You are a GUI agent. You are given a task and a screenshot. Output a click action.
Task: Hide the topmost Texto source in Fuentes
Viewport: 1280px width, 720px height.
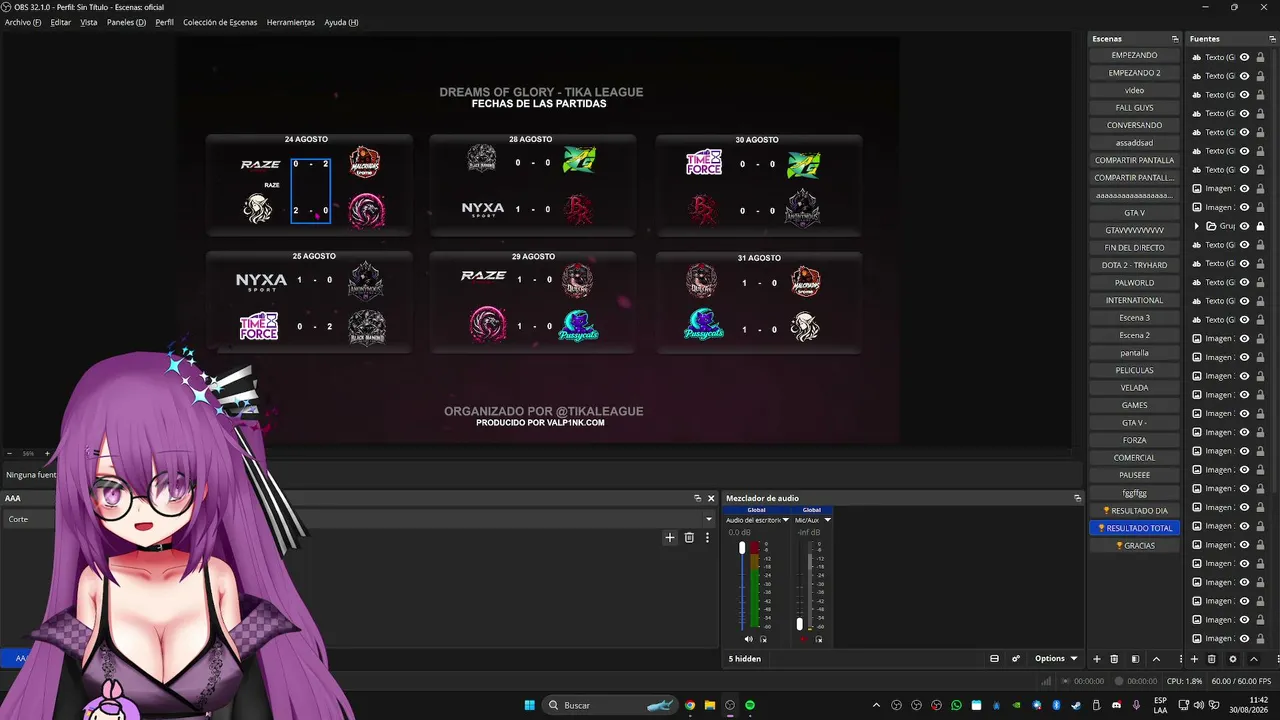pyautogui.click(x=1244, y=57)
